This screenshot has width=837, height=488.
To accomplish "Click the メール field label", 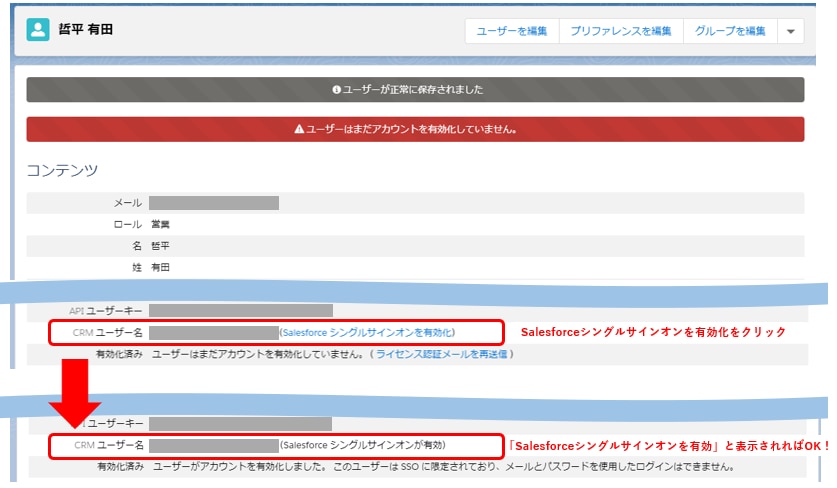I will click(128, 203).
